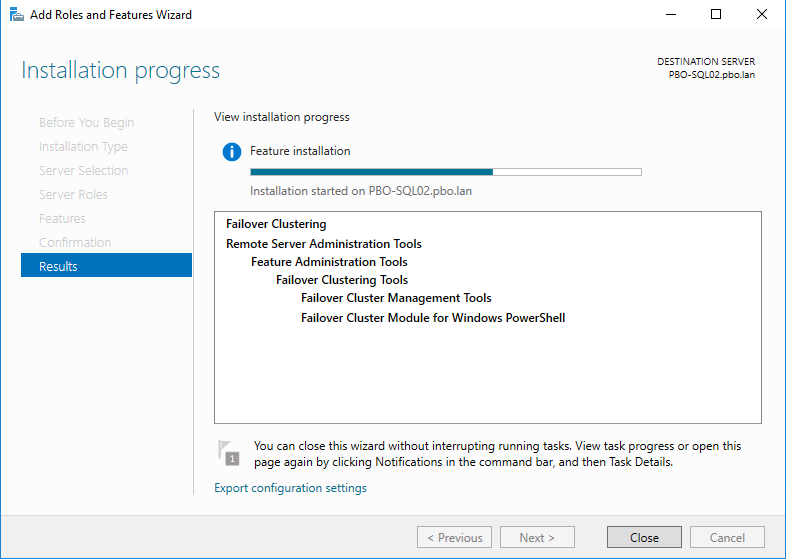Select the Failover Clustering entry

[x=276, y=224]
